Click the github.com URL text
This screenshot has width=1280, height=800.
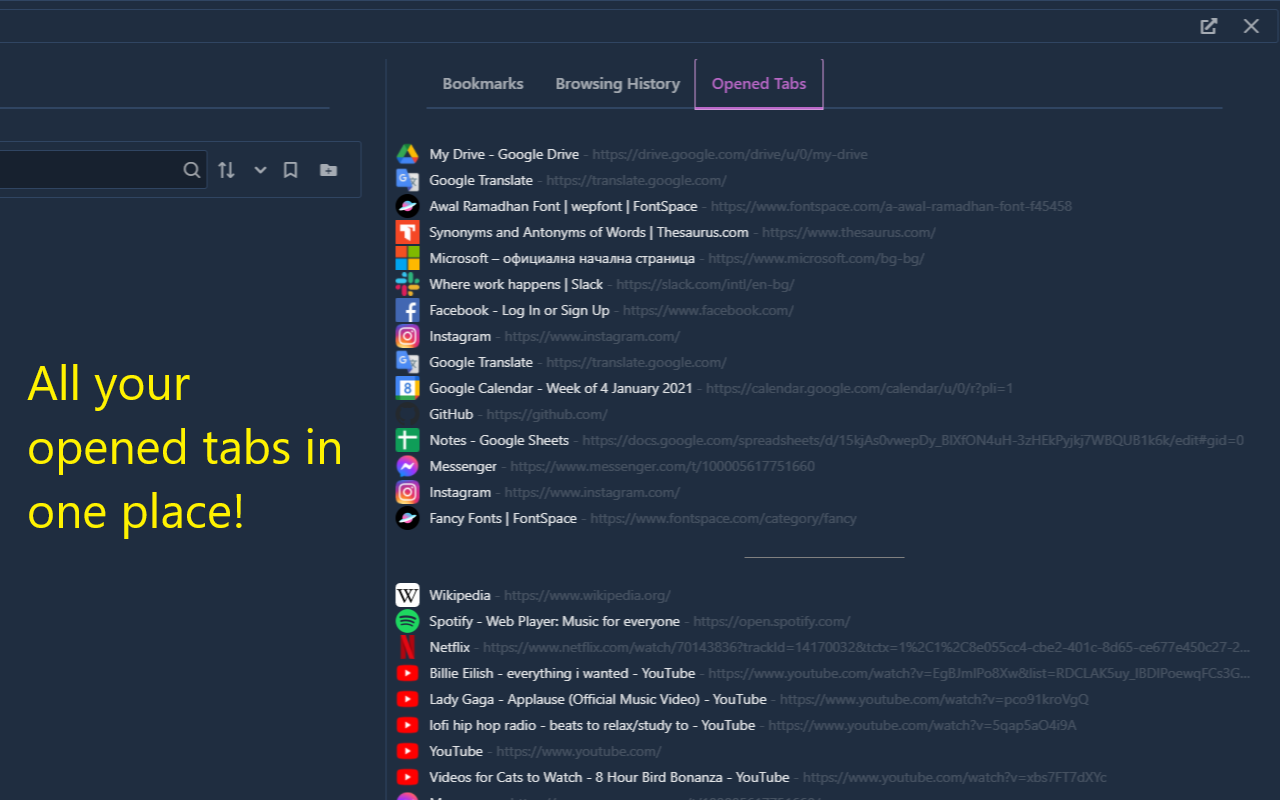(547, 414)
